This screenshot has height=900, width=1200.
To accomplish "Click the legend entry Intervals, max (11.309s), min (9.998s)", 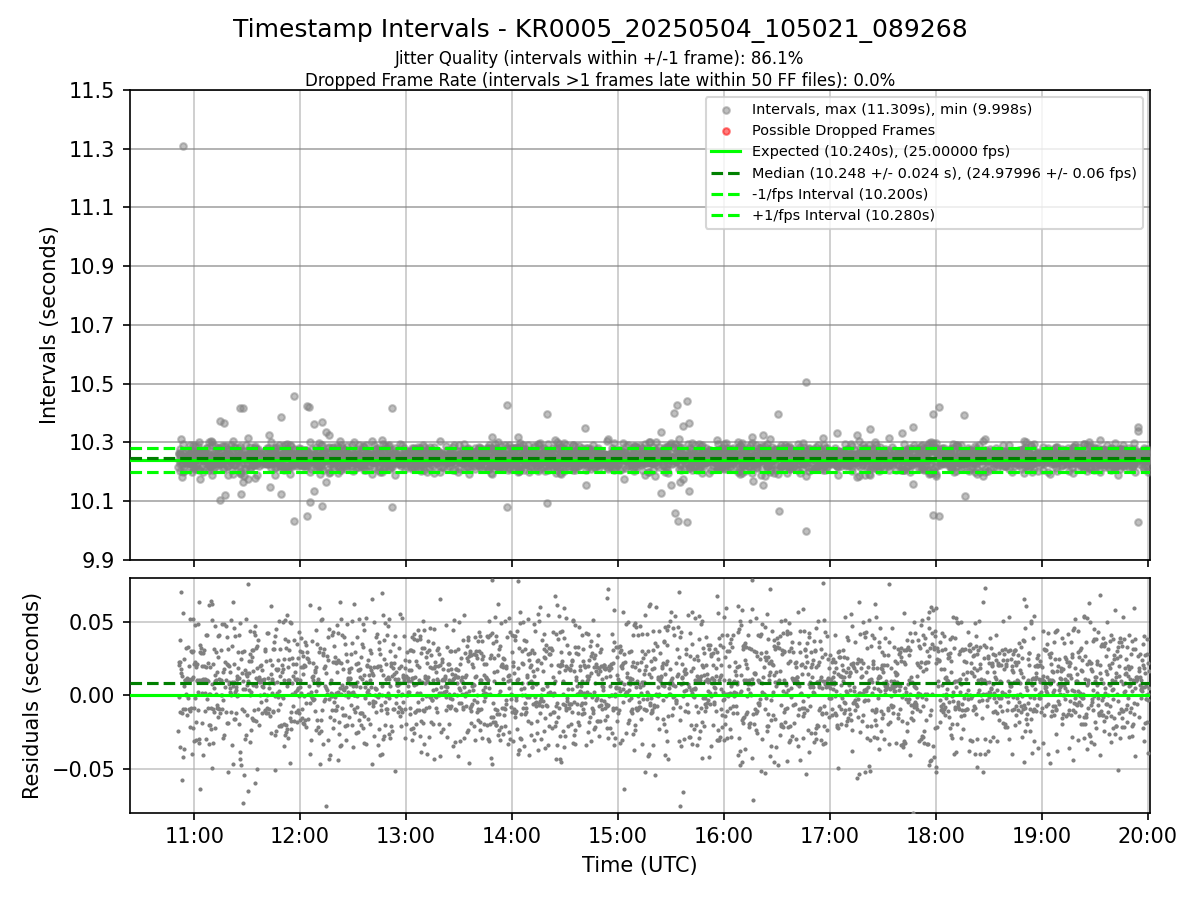I will coord(892,109).
